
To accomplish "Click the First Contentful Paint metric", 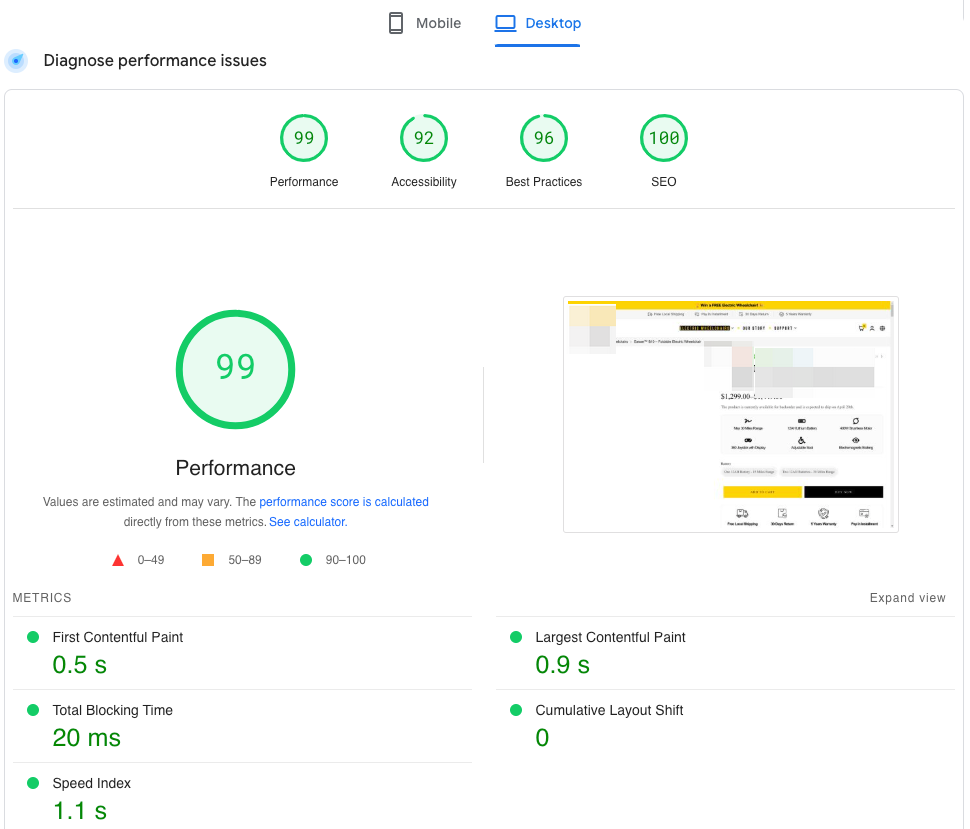I will tap(118, 637).
